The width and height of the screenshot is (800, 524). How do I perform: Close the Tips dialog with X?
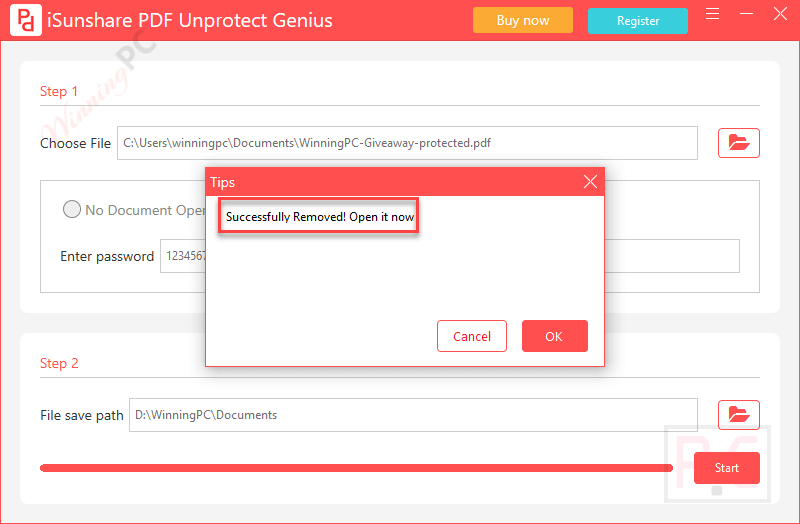tap(590, 182)
